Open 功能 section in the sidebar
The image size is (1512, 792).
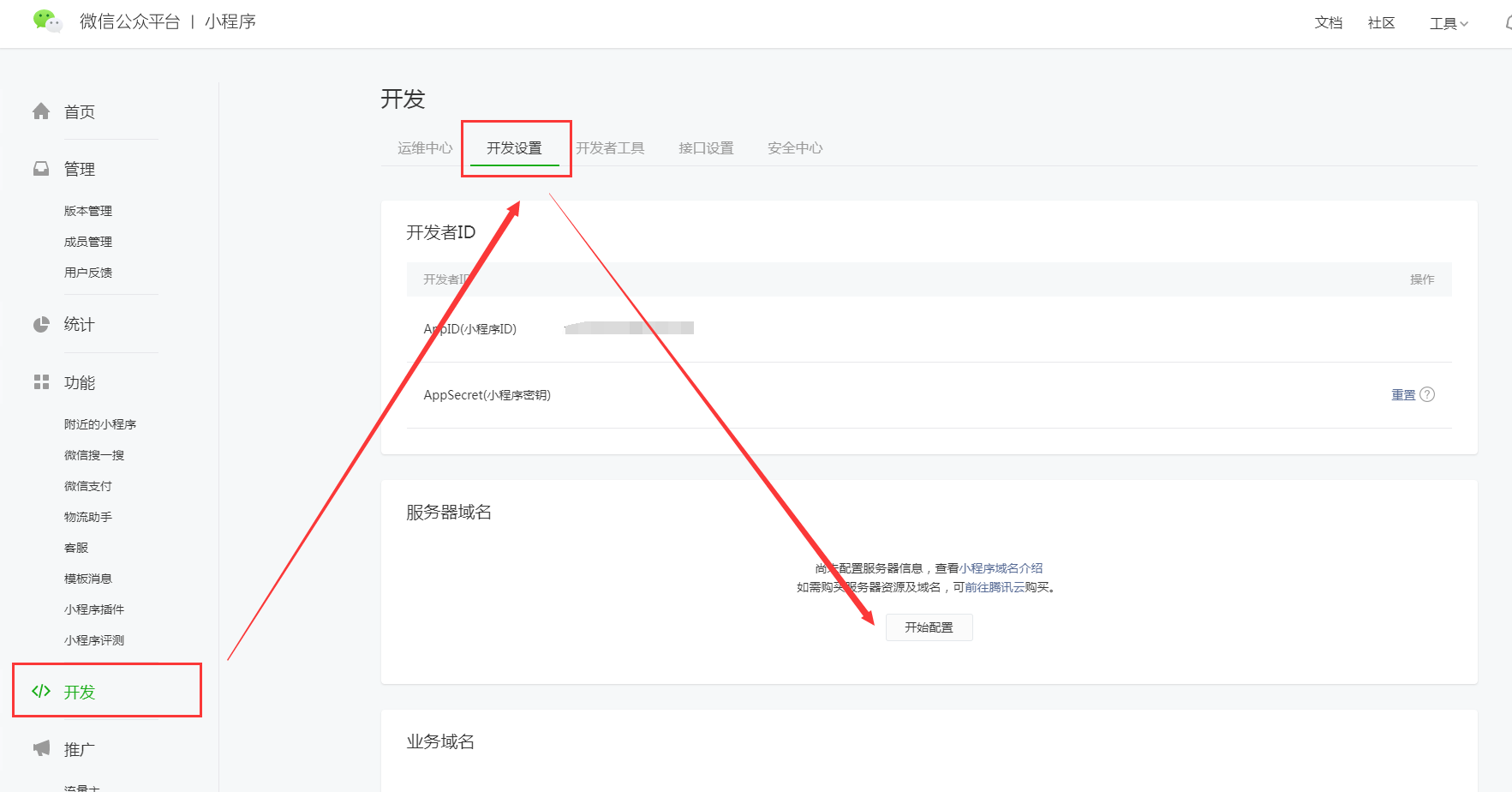[80, 382]
